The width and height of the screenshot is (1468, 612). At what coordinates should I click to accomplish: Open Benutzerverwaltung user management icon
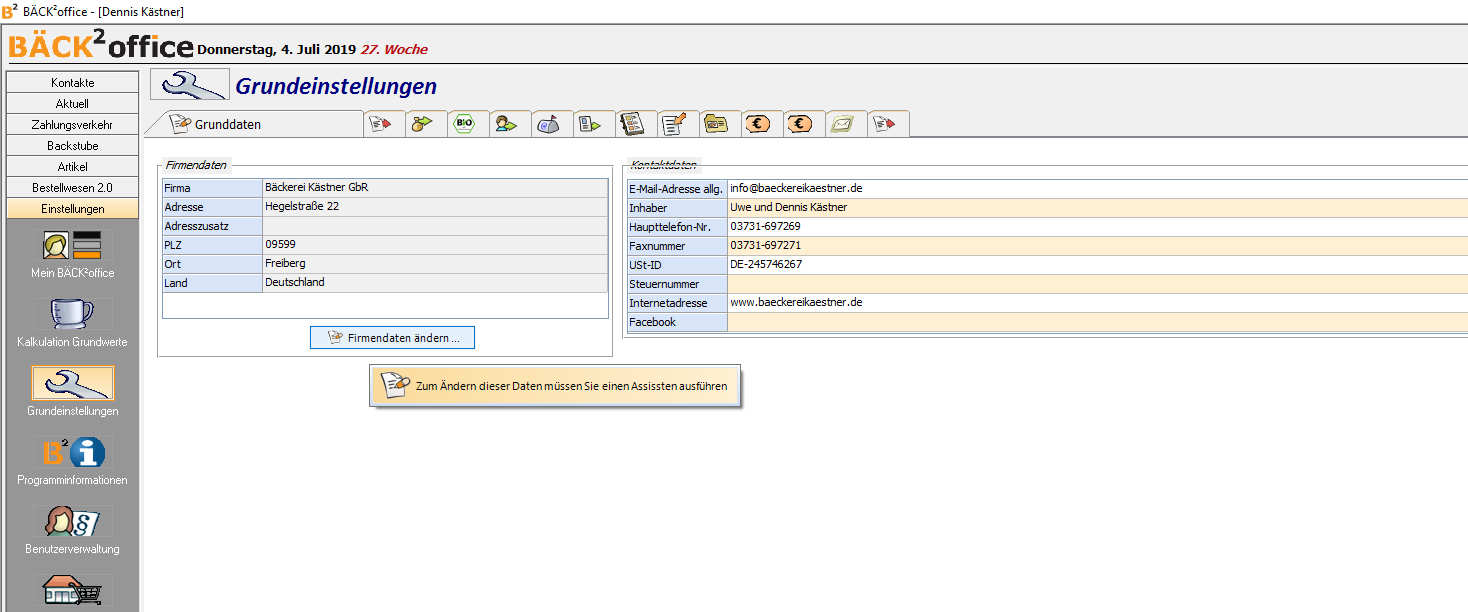(x=72, y=529)
